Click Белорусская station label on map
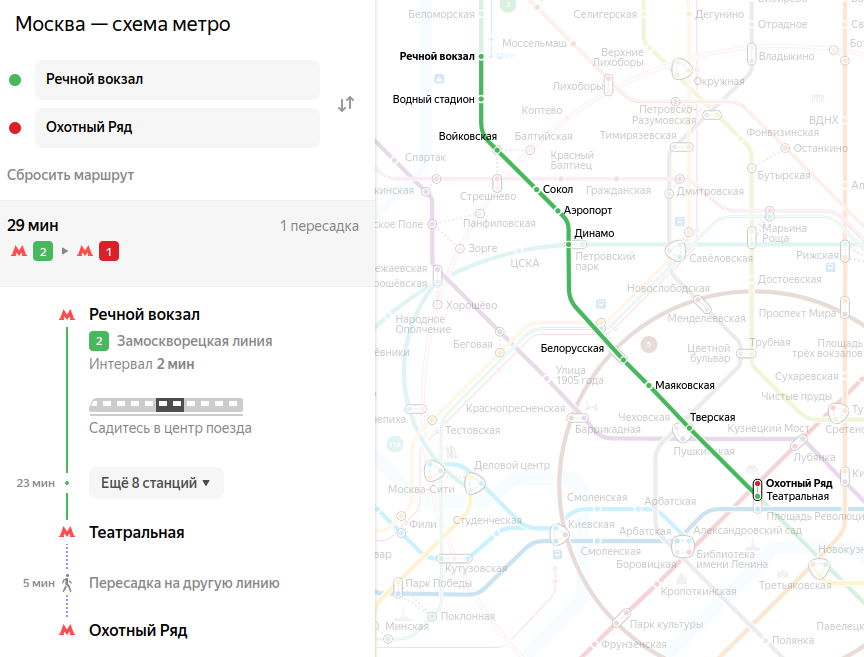Viewport: 864px width, 657px height. [572, 348]
